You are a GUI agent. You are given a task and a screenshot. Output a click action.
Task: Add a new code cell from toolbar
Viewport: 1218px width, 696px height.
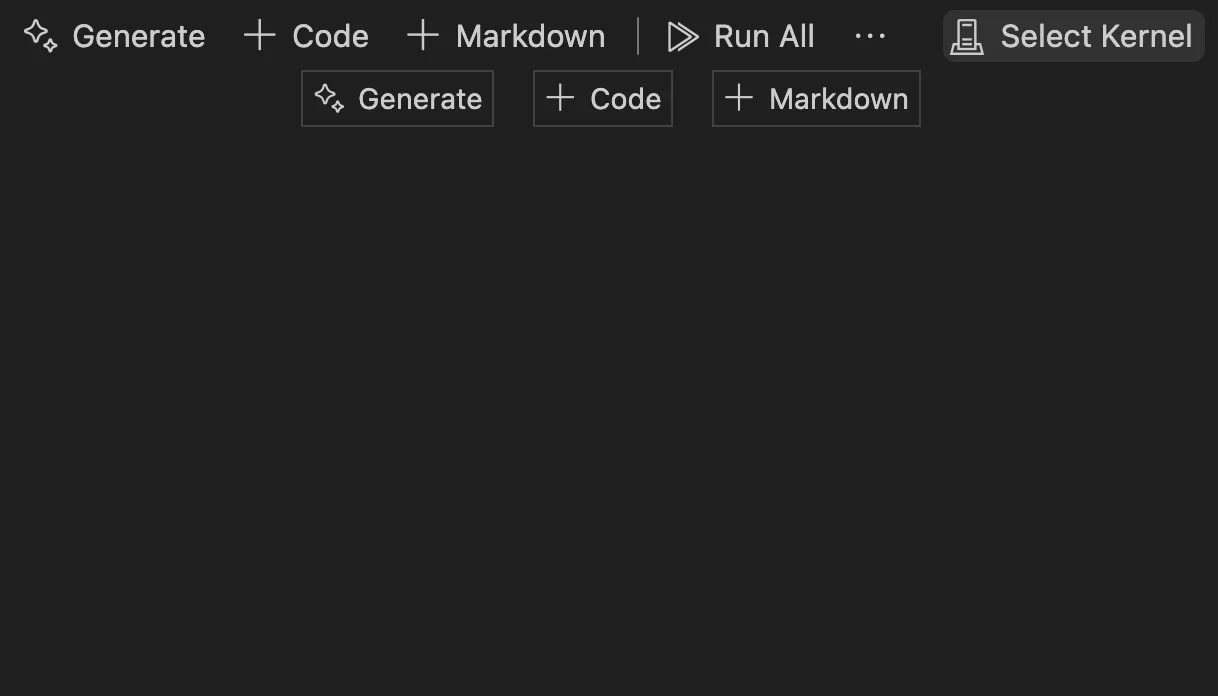point(304,36)
